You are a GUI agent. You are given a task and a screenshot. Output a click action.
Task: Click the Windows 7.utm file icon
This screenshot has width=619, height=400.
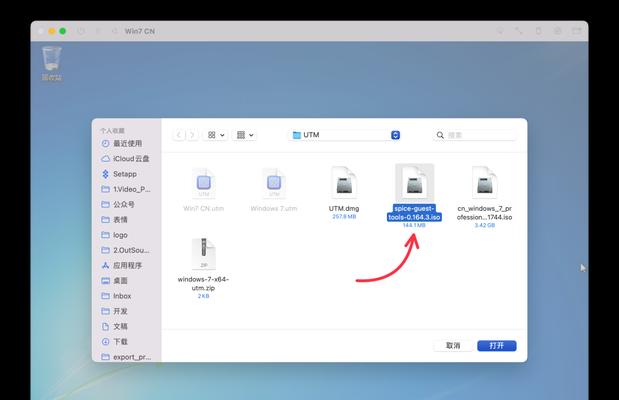pos(274,184)
